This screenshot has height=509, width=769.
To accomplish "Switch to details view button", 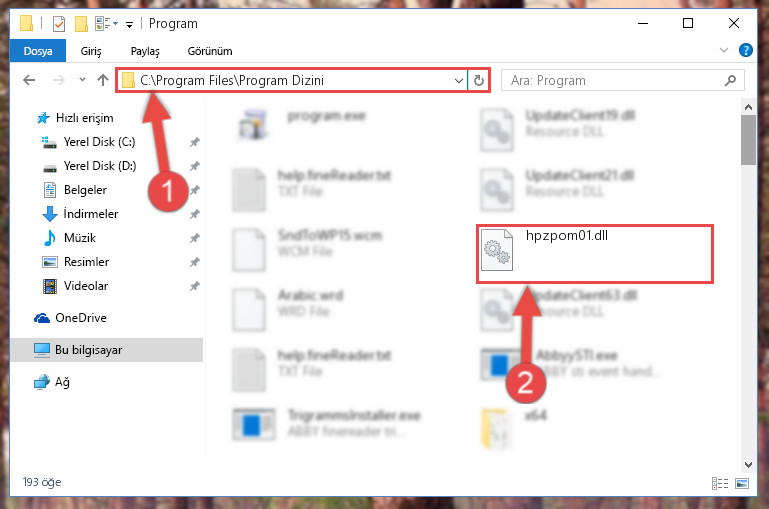I will click(719, 484).
